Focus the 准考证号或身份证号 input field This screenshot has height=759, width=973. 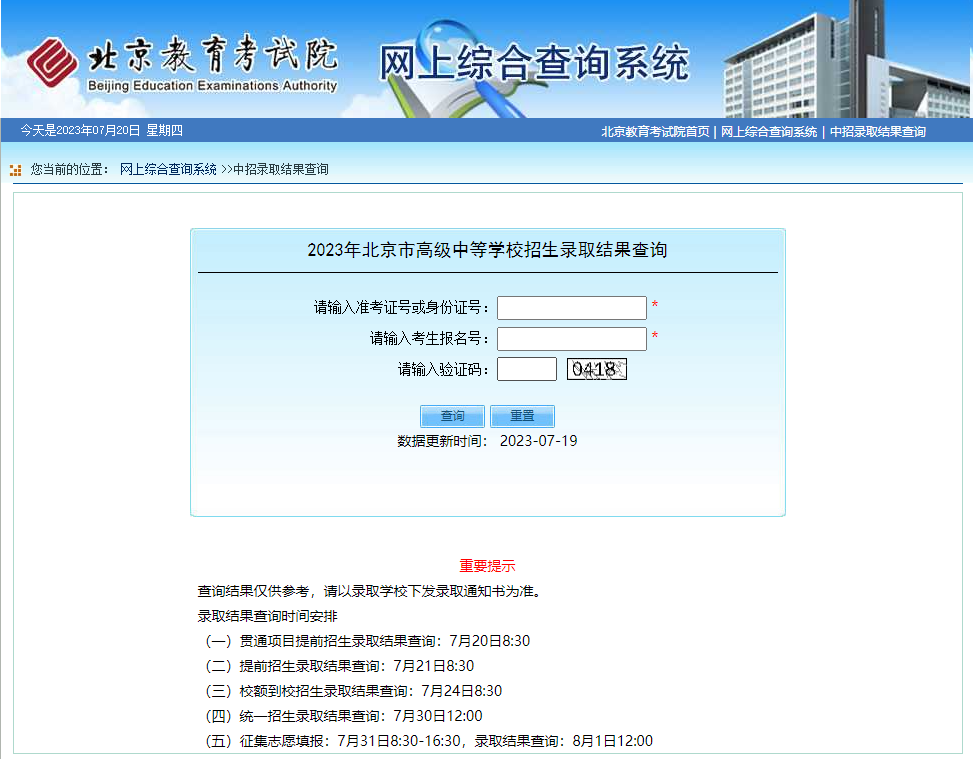[572, 308]
